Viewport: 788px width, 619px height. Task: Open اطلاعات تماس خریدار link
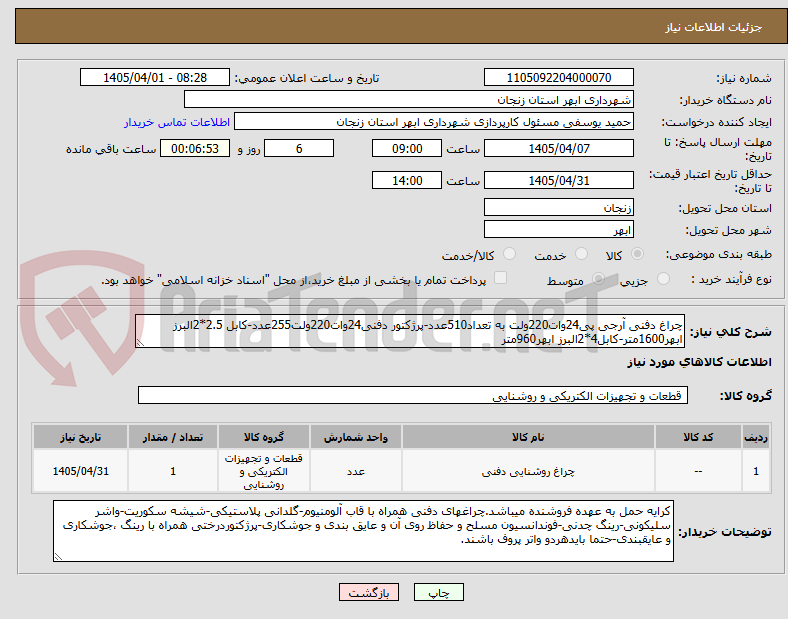pyautogui.click(x=177, y=122)
